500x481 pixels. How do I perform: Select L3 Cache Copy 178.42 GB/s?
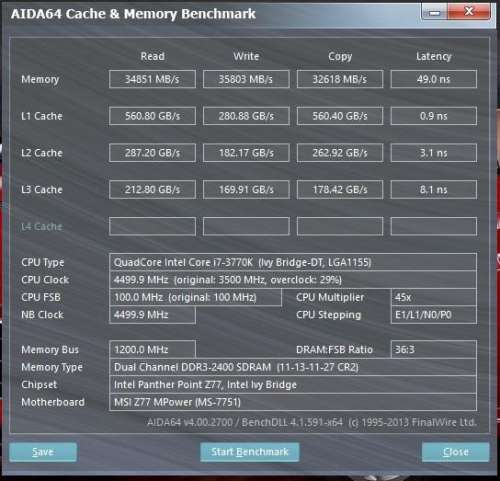coord(340,189)
